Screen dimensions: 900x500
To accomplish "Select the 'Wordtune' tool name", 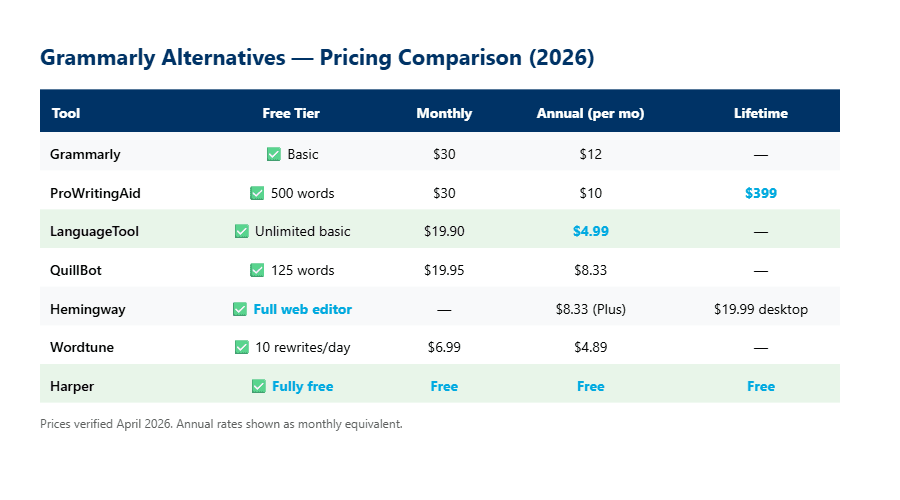I will (x=81, y=347).
